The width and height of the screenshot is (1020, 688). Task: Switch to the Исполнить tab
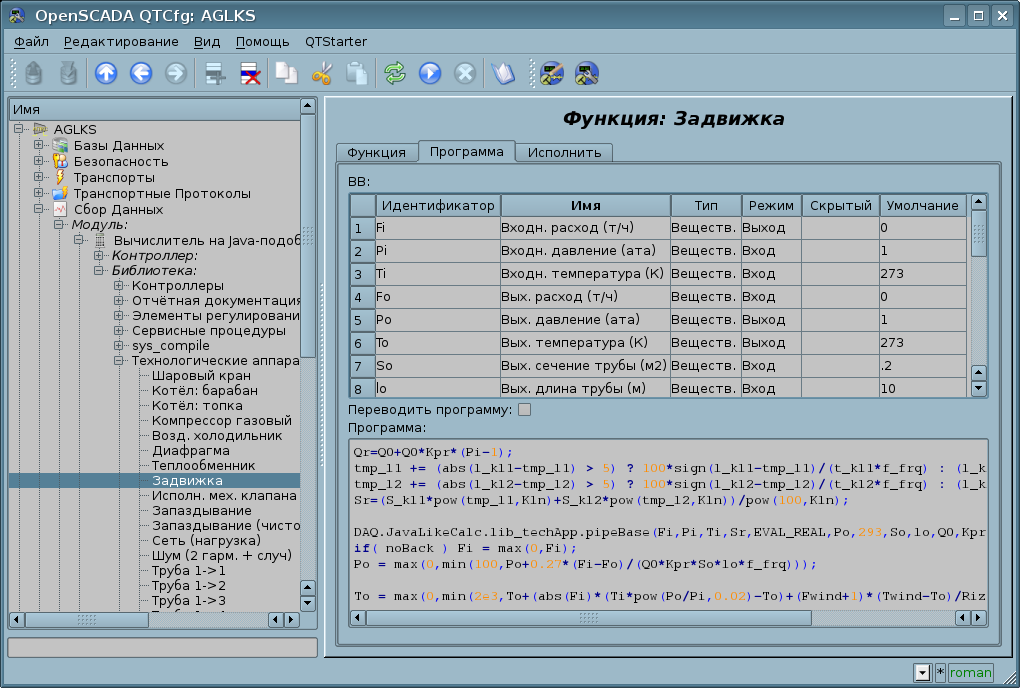[x=564, y=152]
